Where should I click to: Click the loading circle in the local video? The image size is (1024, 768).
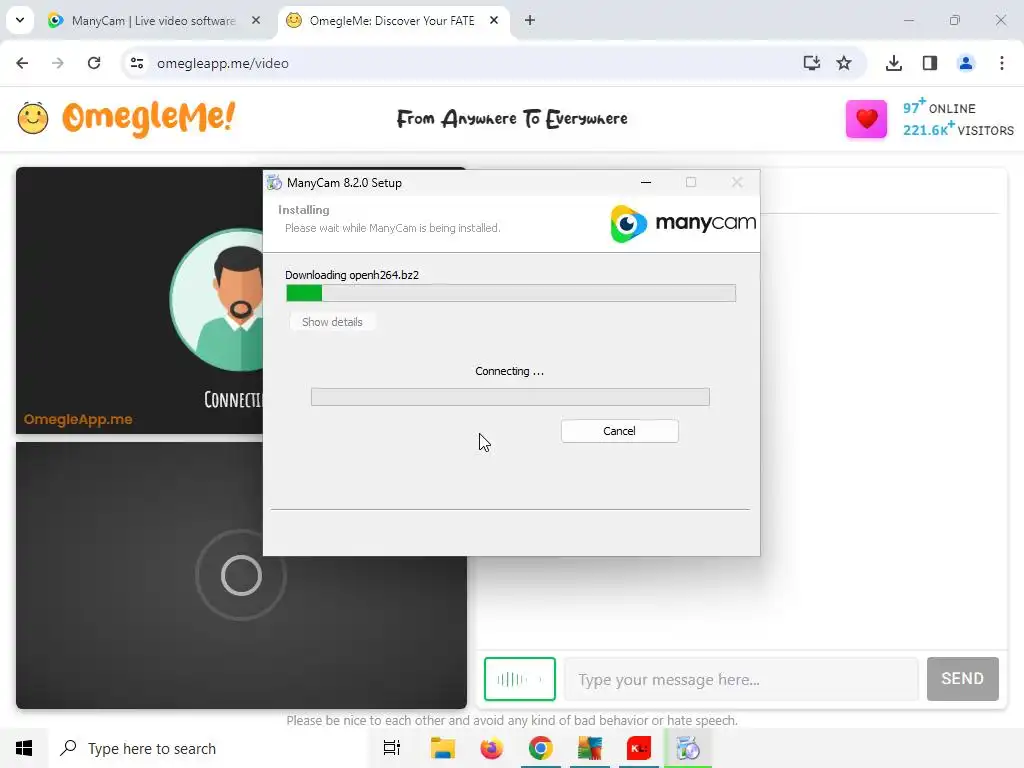pos(241,575)
